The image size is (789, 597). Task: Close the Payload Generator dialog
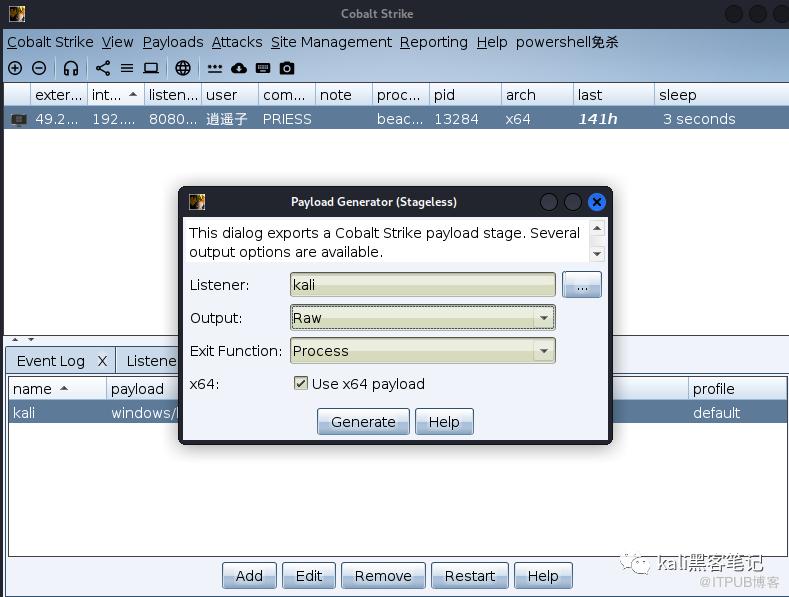click(x=597, y=202)
